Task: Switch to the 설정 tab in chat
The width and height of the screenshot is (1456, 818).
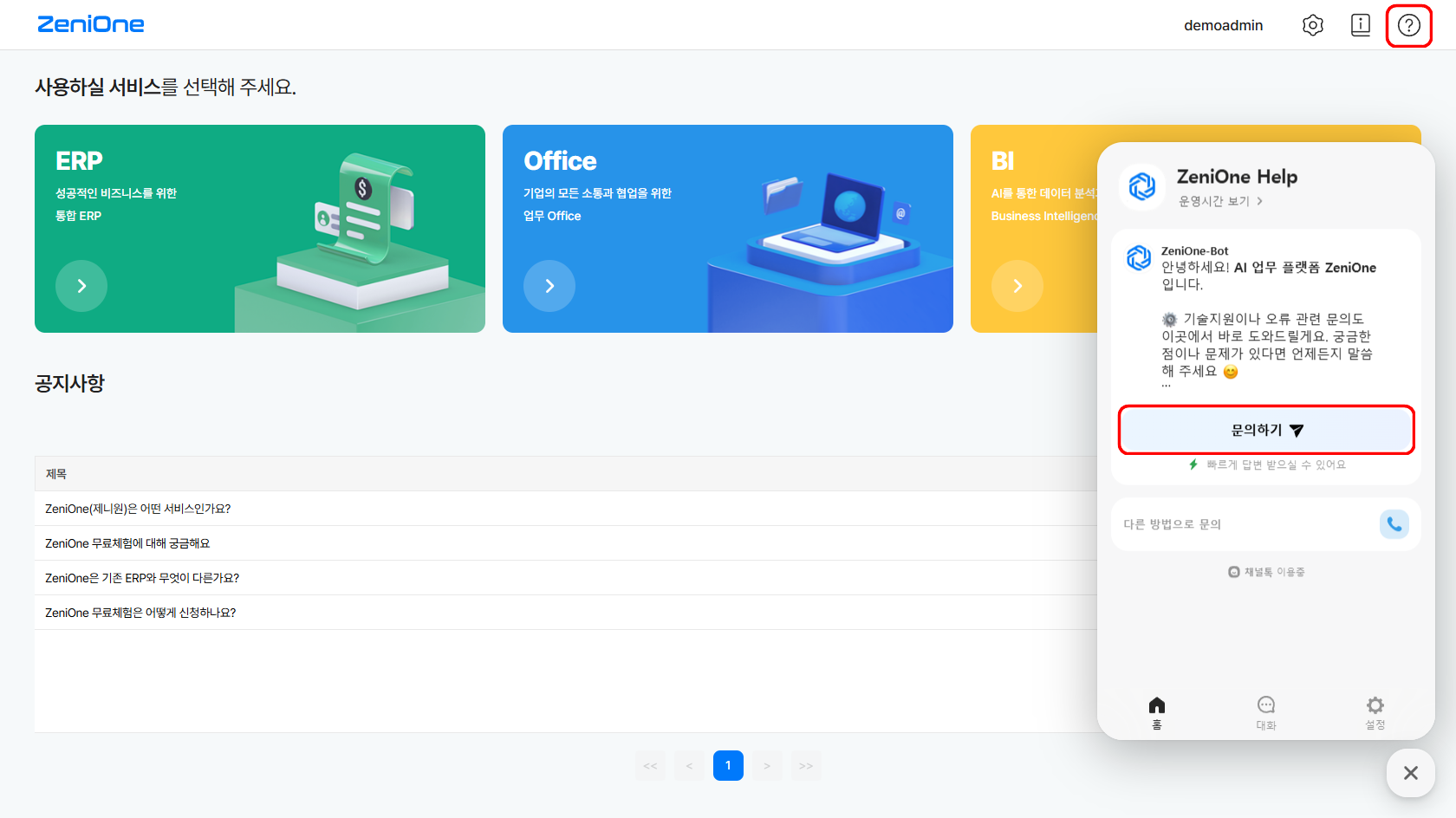Action: tap(1375, 713)
